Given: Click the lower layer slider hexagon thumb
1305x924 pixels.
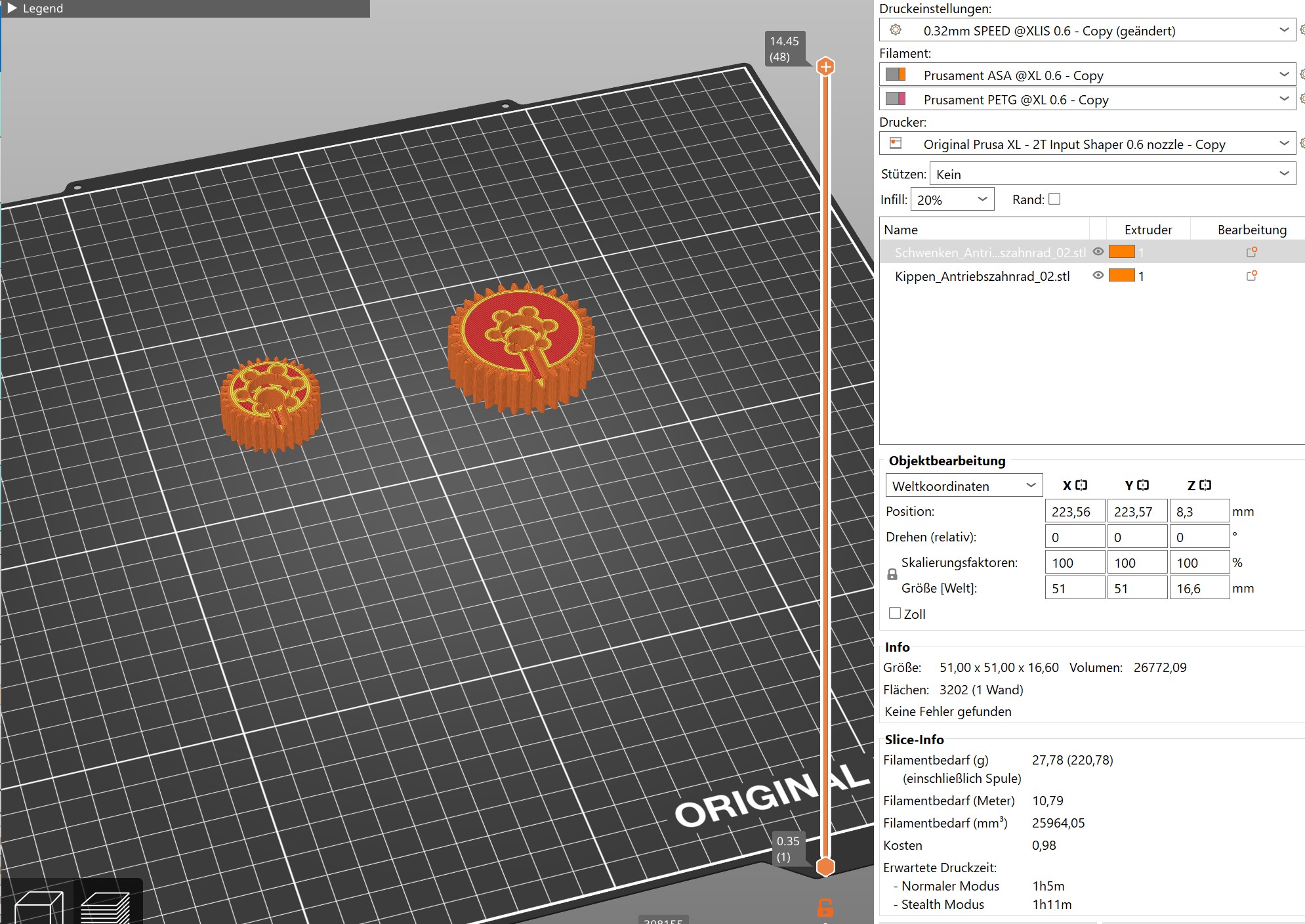Looking at the screenshot, I should coord(825,866).
